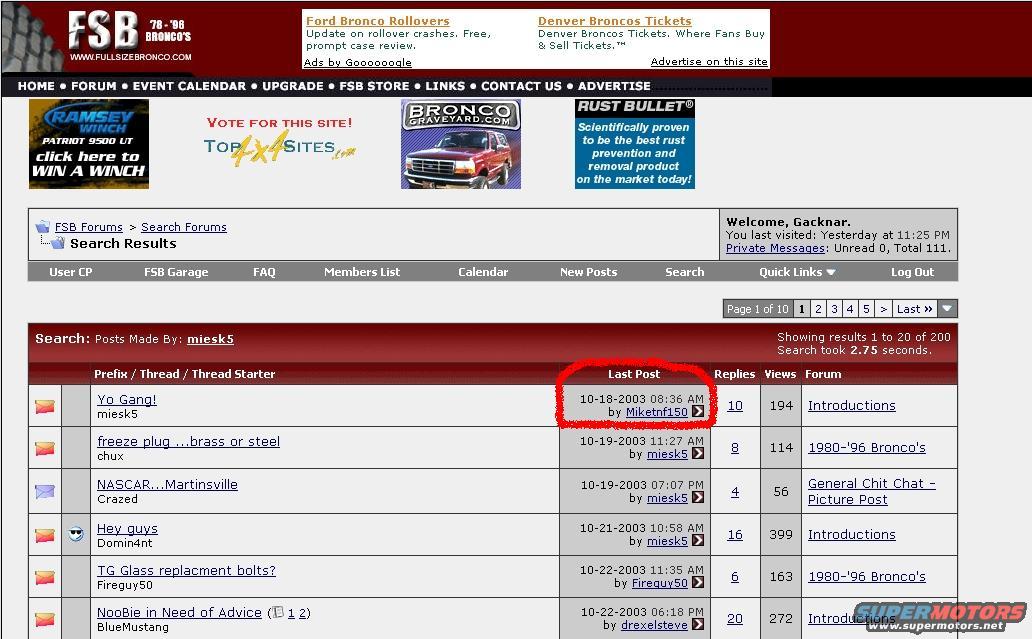The width and height of the screenshot is (1032, 639).
Task: Click envelope status icon for TG Glass thread
Action: click(x=45, y=578)
